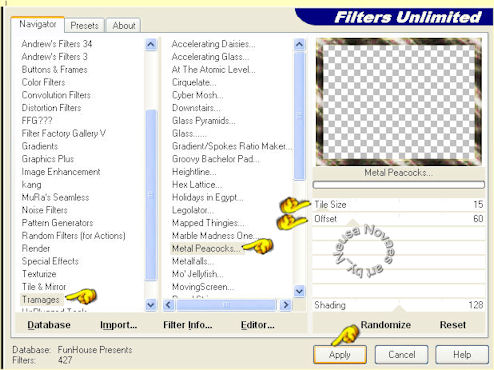Adjust the Tile Size slider
Image resolution: width=494 pixels, height=370 pixels.
tap(399, 204)
